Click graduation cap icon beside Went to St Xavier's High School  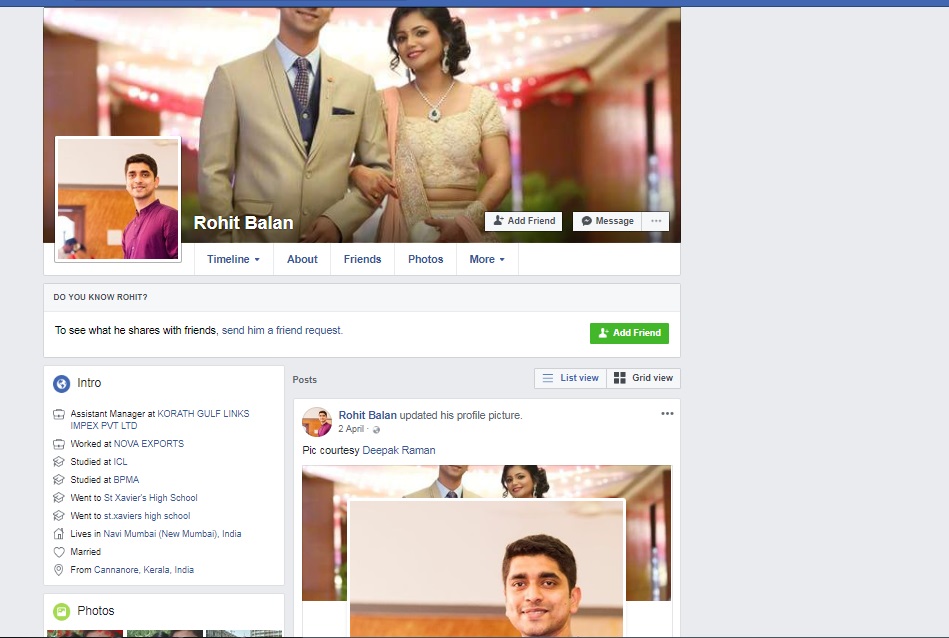[59, 498]
